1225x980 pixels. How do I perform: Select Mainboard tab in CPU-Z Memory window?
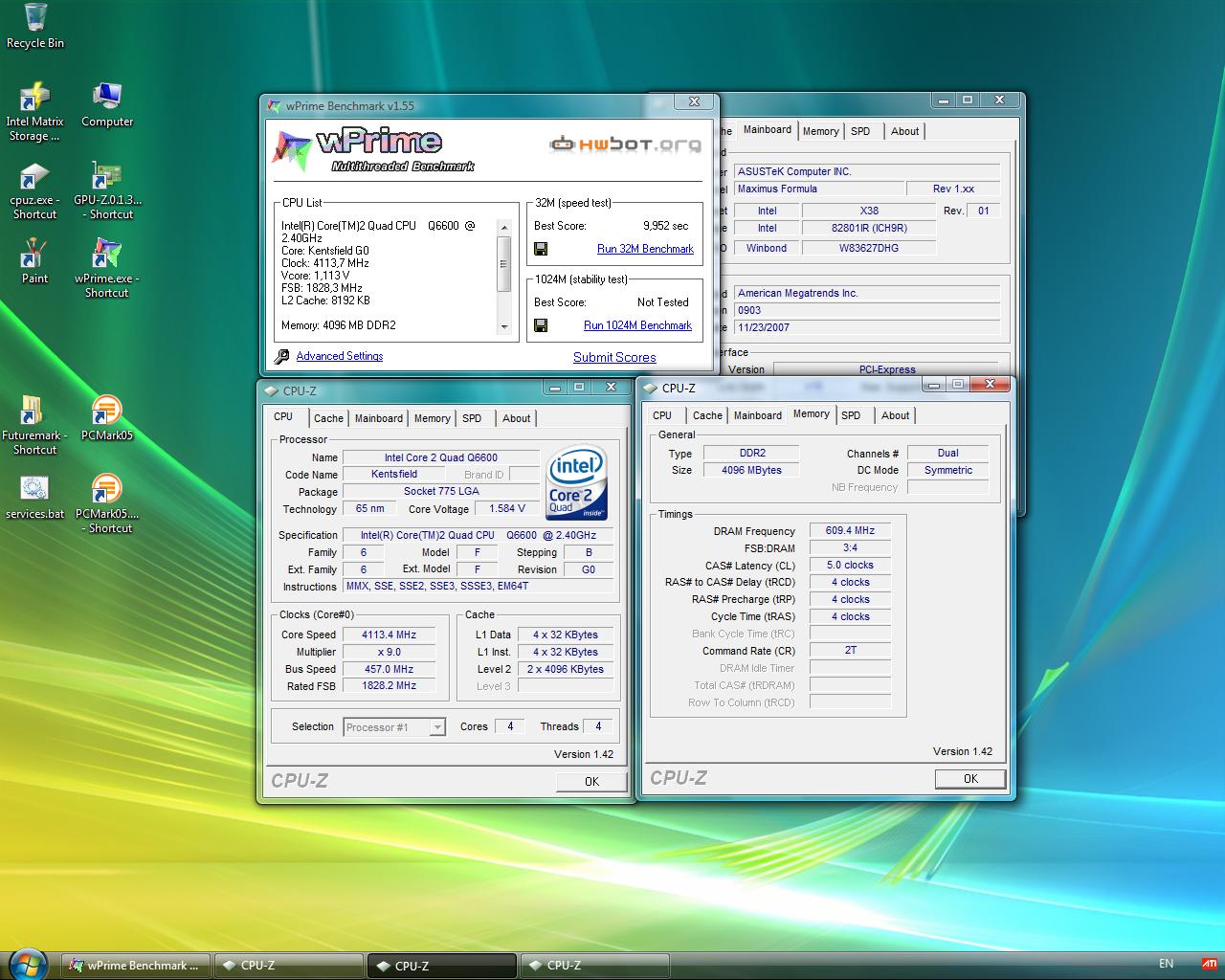tap(758, 415)
